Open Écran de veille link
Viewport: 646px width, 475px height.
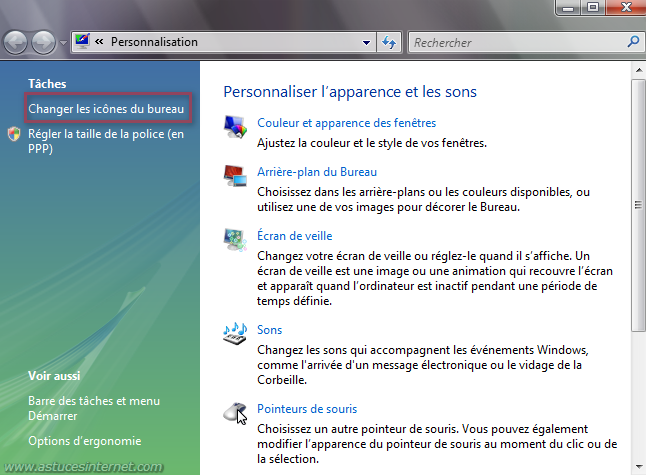(295, 236)
